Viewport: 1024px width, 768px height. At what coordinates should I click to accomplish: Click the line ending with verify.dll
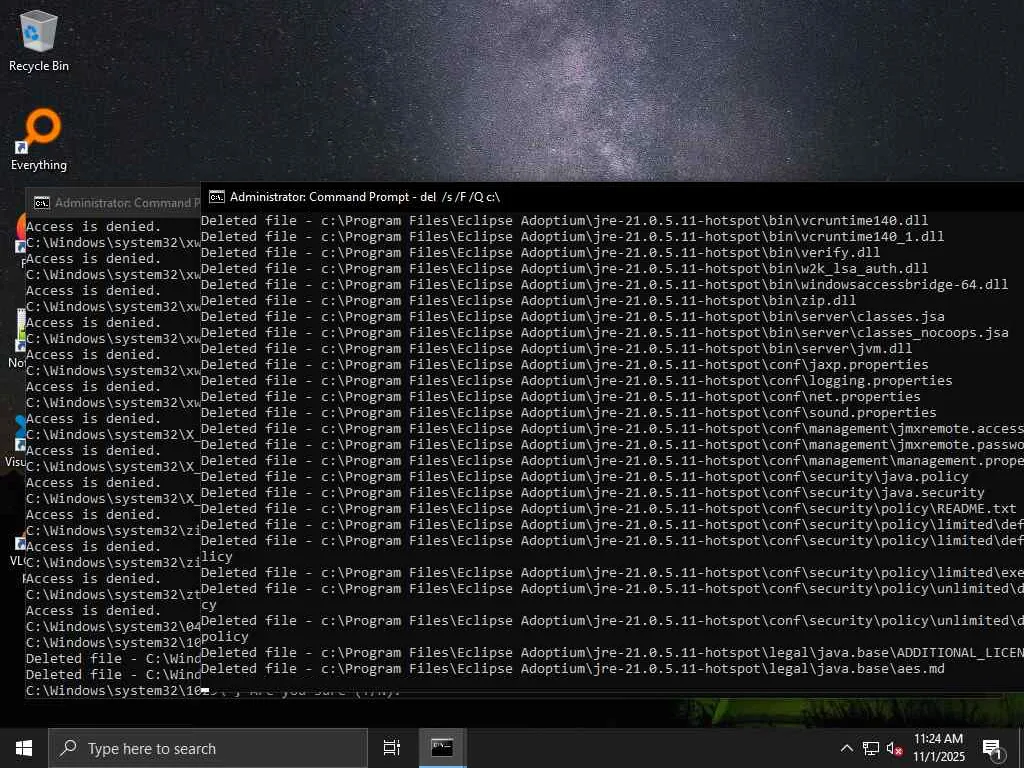coord(540,253)
